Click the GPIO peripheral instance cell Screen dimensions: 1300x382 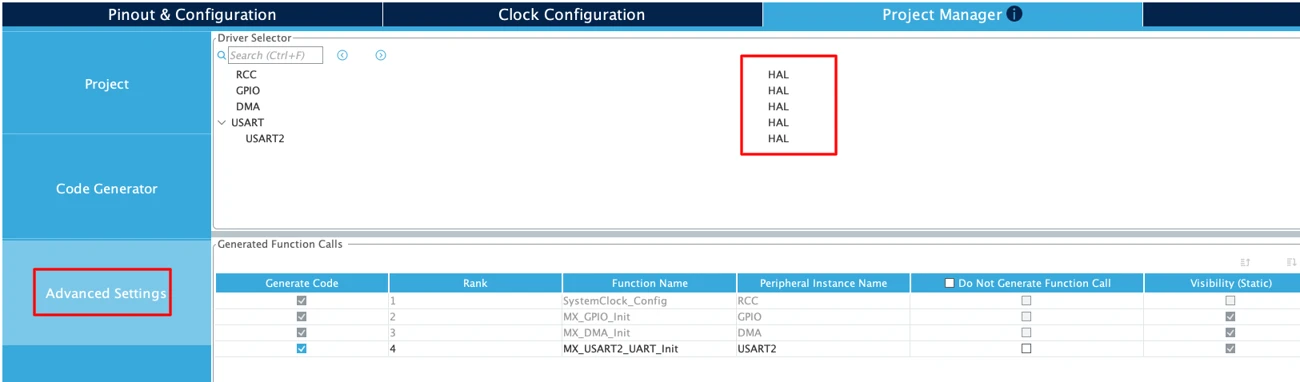[x=824, y=316]
